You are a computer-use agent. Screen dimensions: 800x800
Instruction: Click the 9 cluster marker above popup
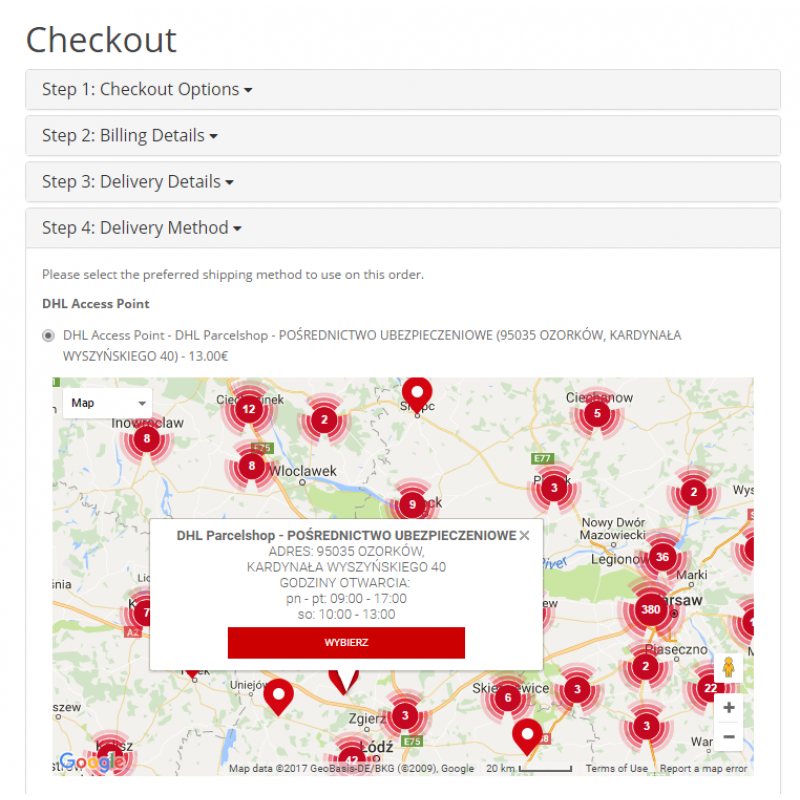click(412, 505)
